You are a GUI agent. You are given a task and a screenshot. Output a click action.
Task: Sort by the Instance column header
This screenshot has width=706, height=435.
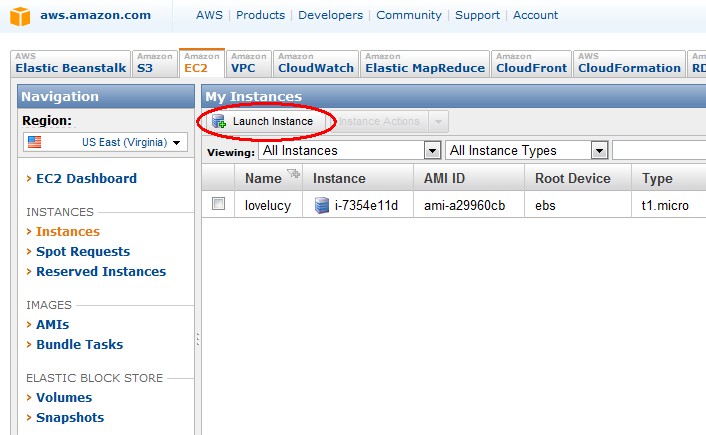(x=358, y=178)
